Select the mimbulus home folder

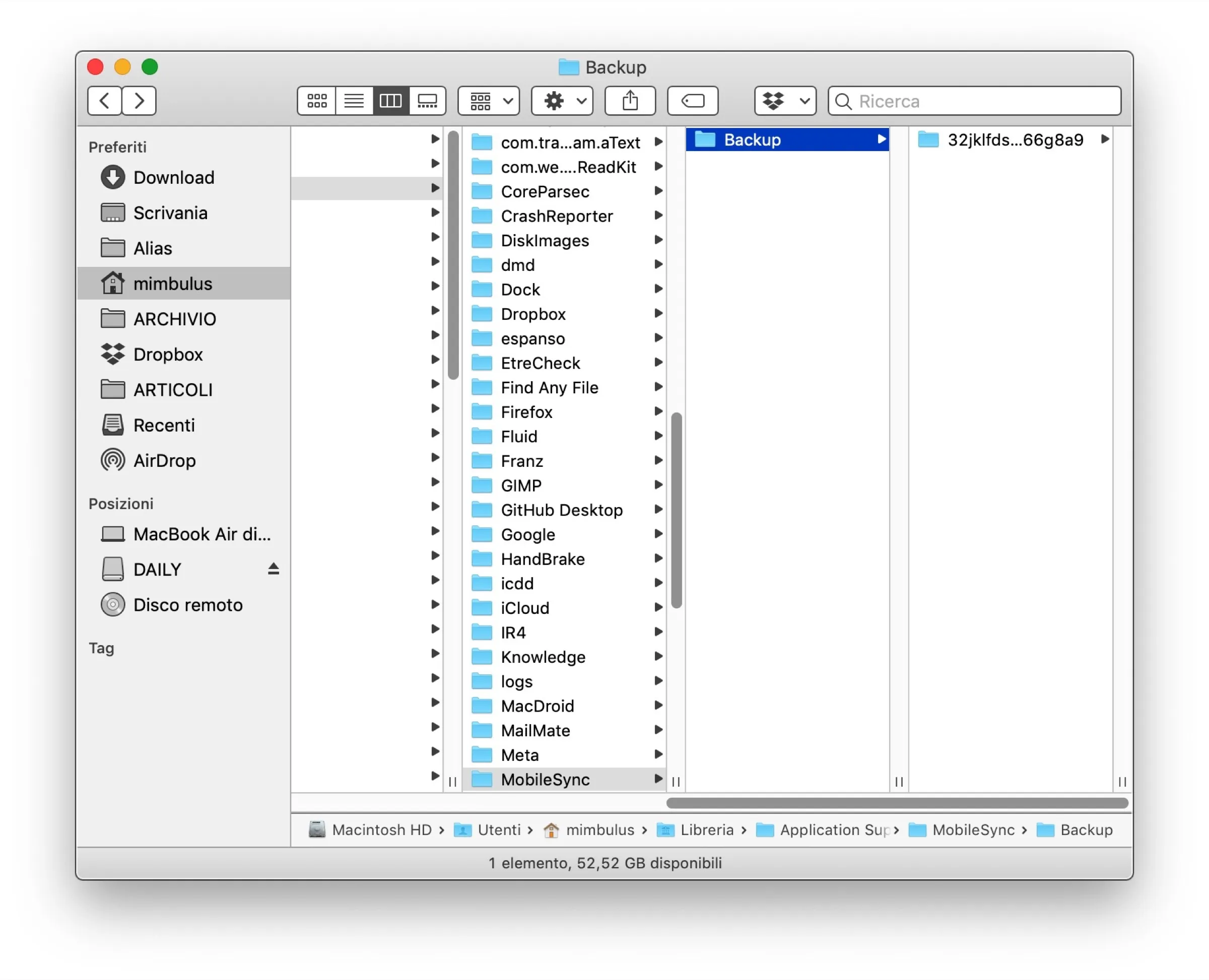click(x=172, y=284)
